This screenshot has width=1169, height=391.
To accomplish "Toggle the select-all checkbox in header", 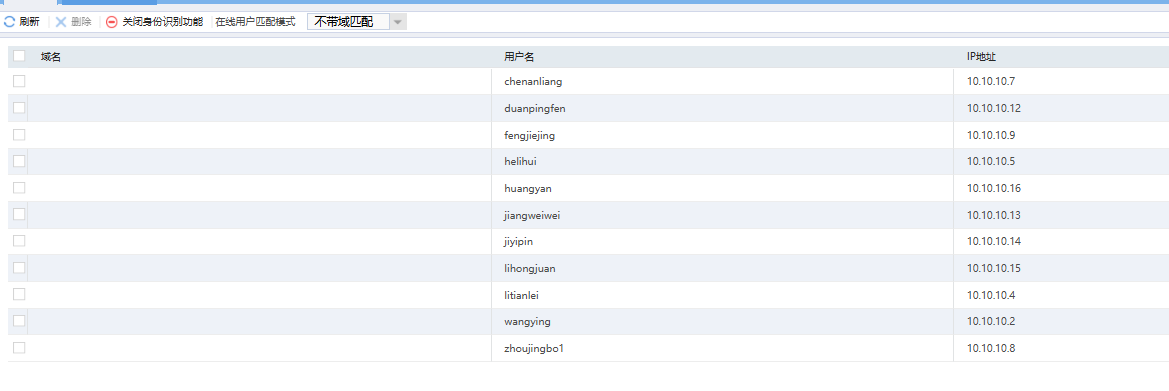I will [x=19, y=56].
